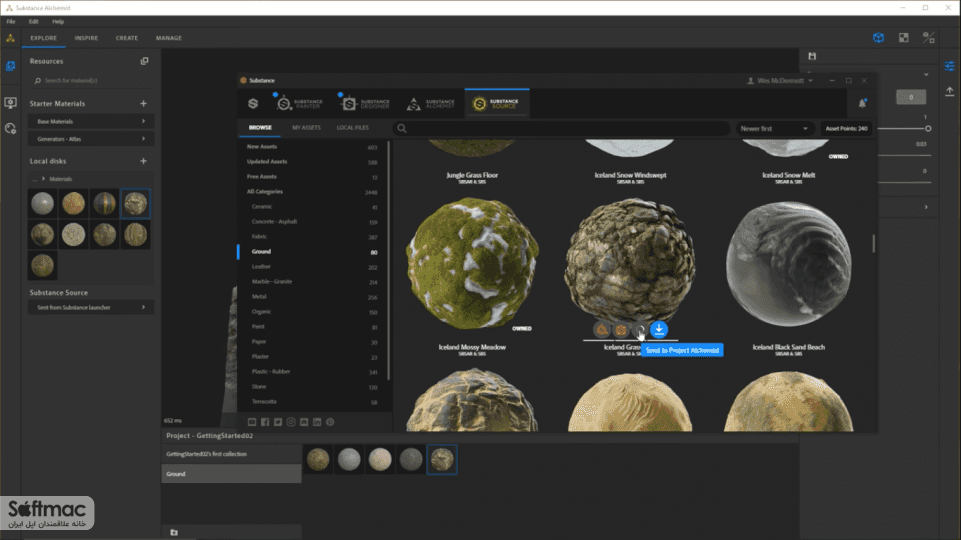Screen dimensions: 961x540
Task: Switch to the 2D view toggle icon
Action: [x=903, y=38]
